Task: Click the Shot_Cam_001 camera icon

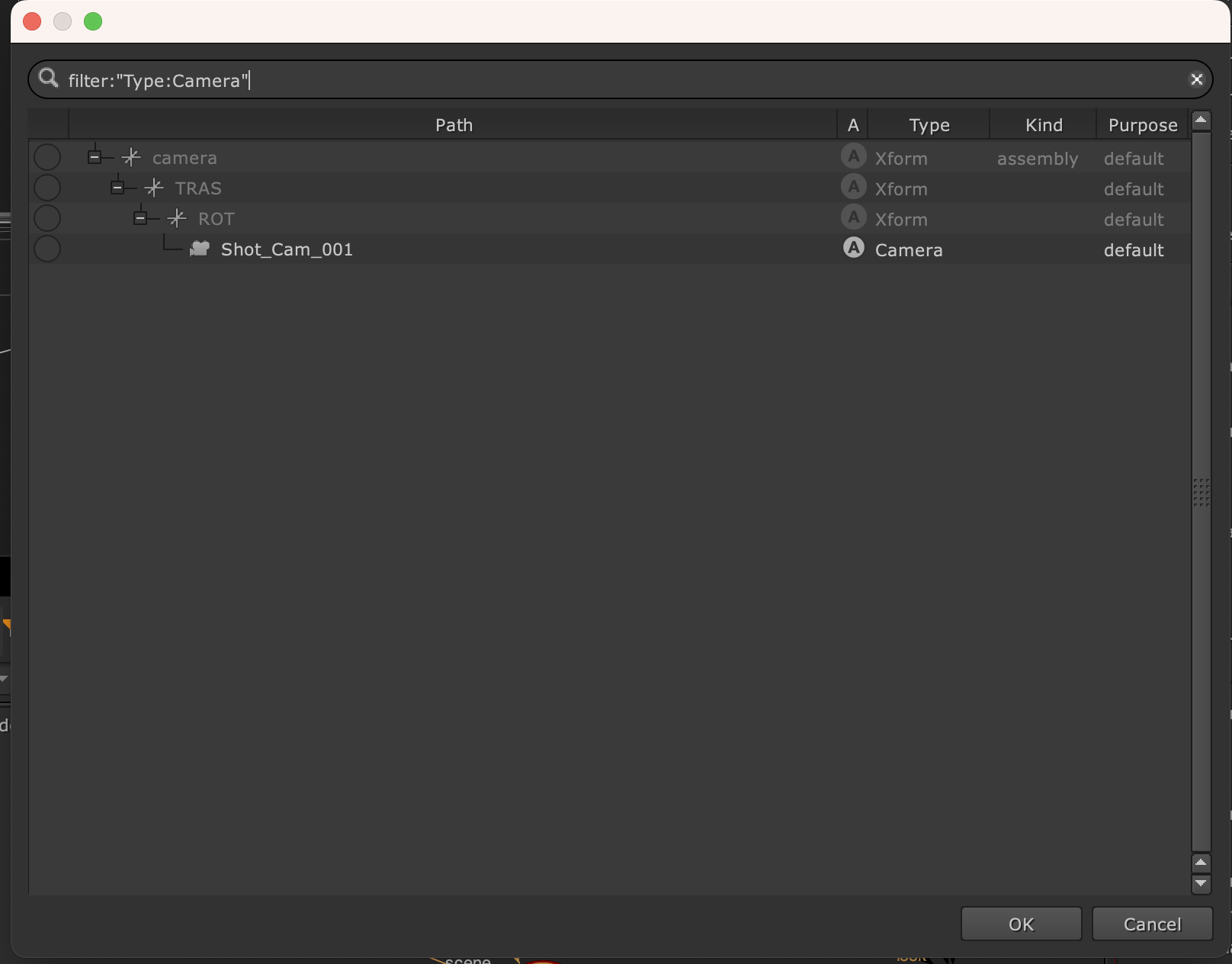Action: point(200,249)
